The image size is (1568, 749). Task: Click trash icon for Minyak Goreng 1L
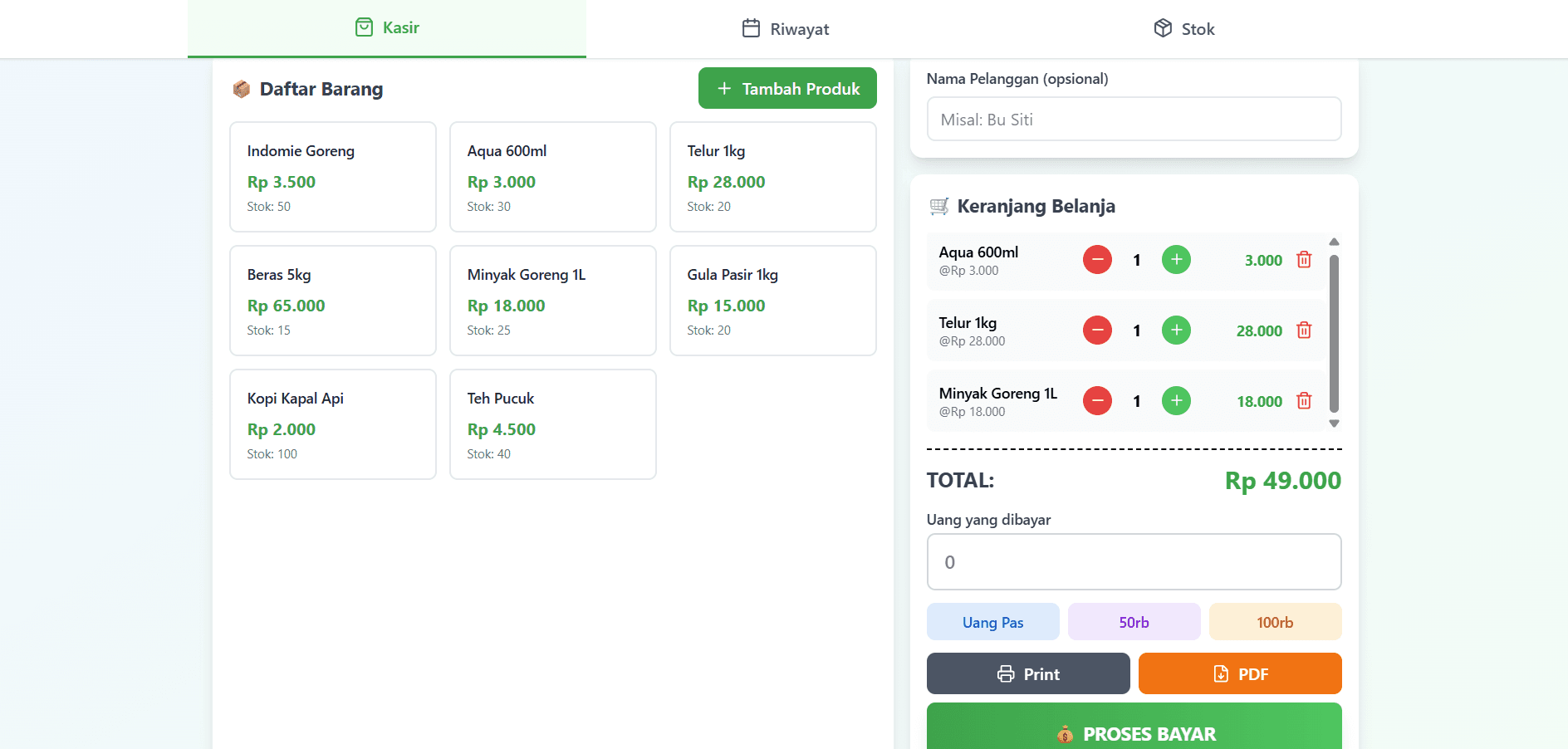click(x=1304, y=401)
